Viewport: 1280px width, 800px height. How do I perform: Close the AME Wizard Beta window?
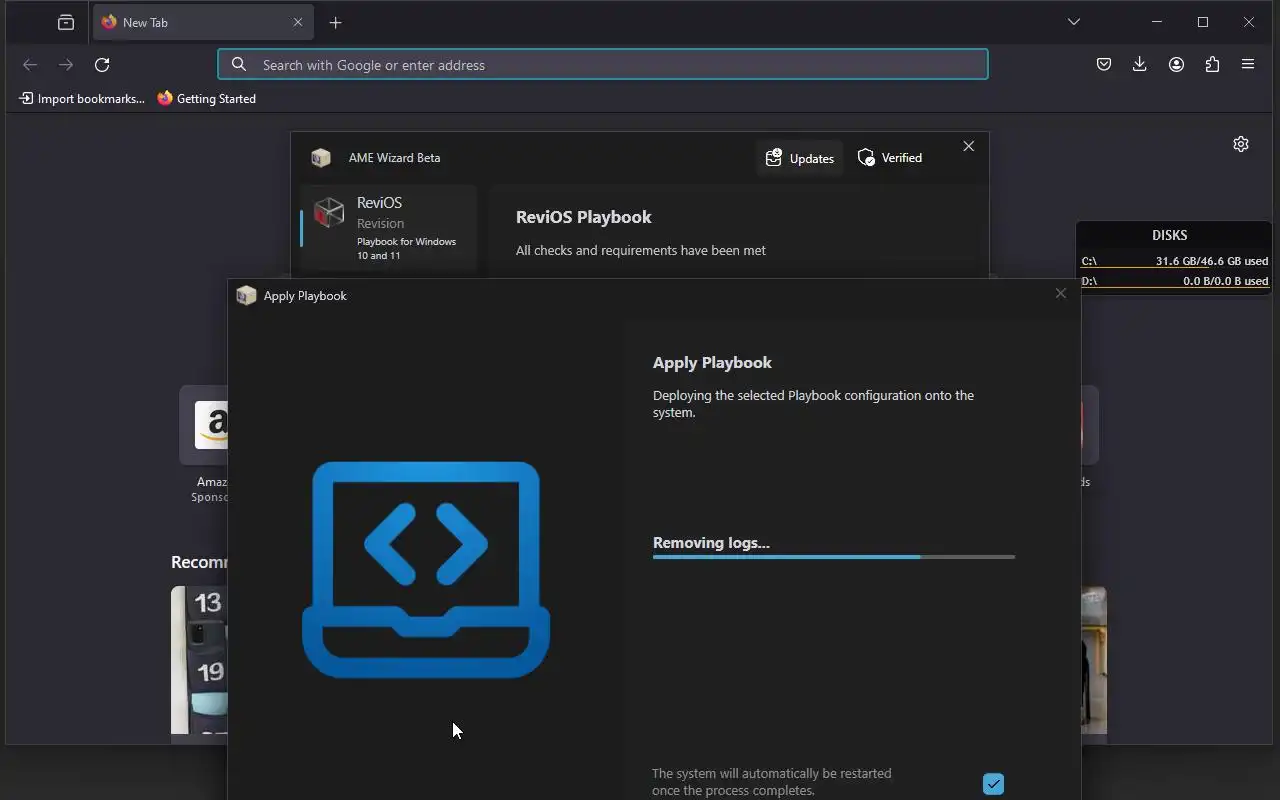coord(968,146)
